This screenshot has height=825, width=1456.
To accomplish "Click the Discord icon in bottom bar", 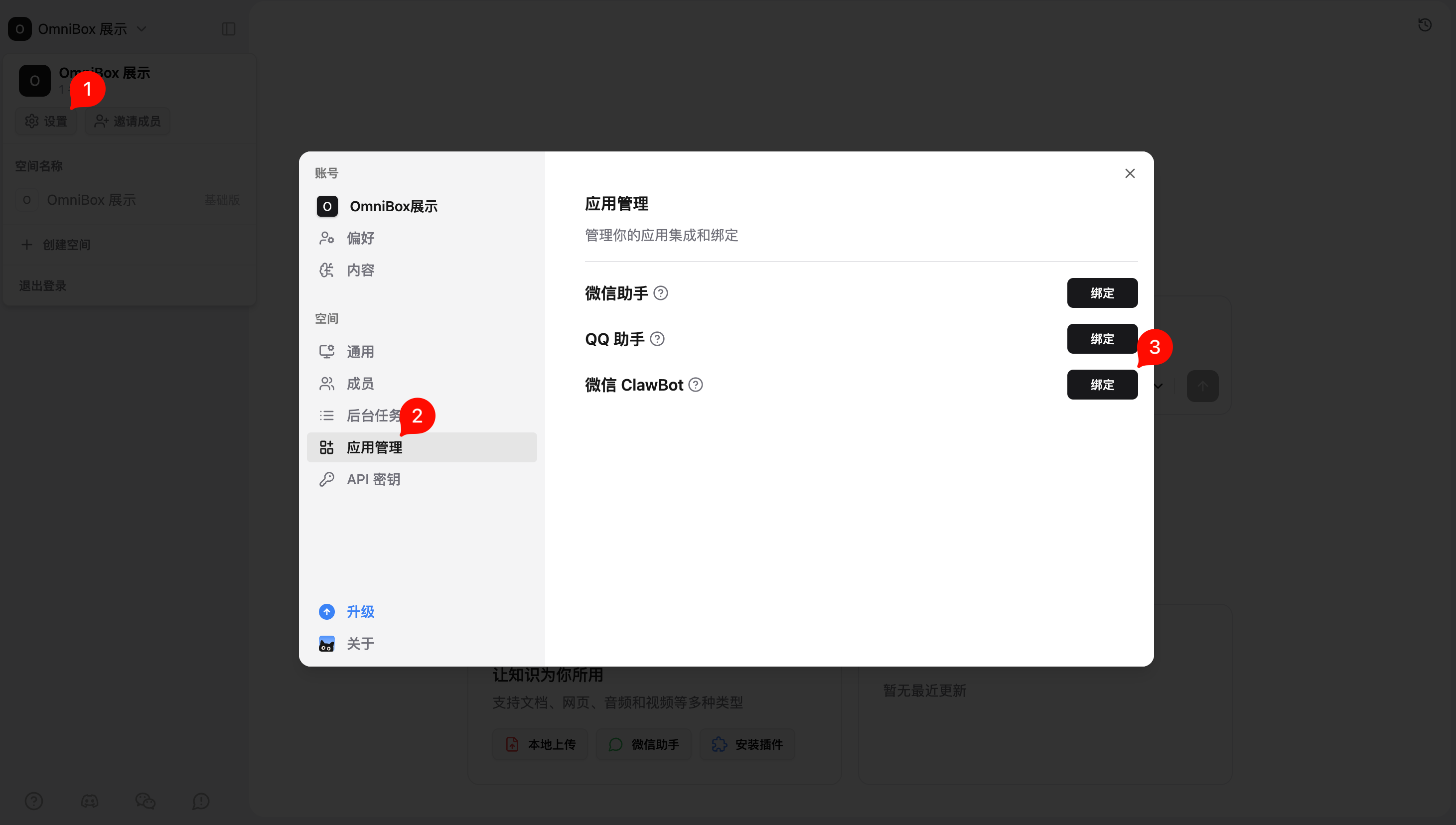I will [x=90, y=801].
